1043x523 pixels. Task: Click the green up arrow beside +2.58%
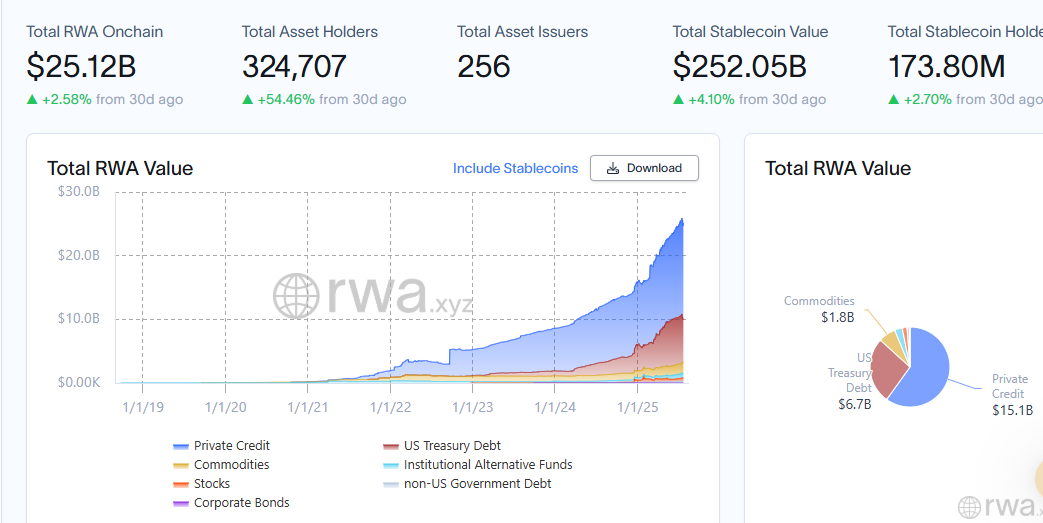pyautogui.click(x=32, y=100)
